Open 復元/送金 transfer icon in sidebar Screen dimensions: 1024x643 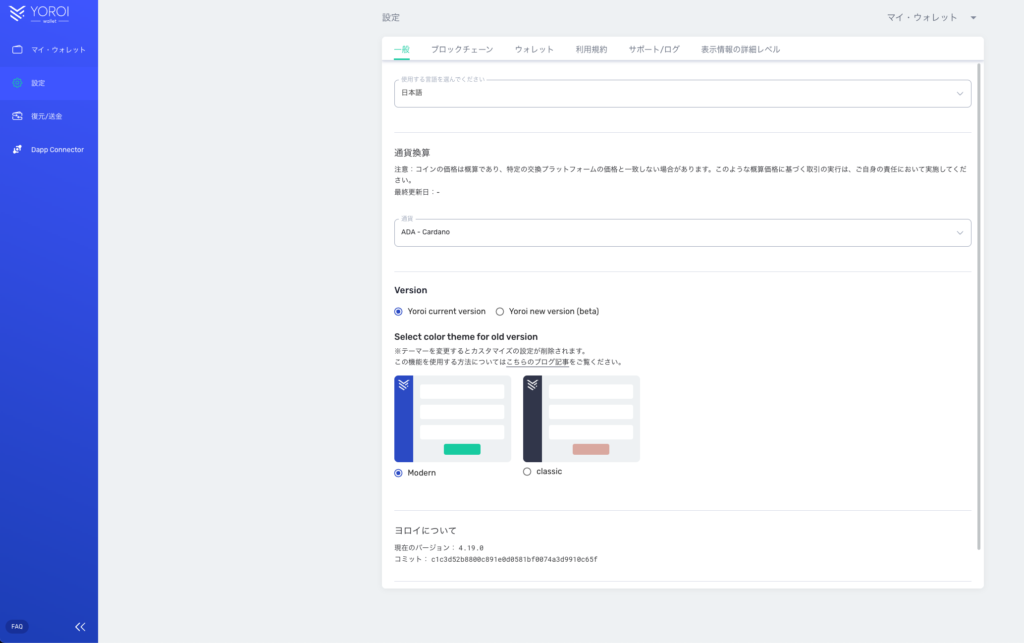point(17,116)
